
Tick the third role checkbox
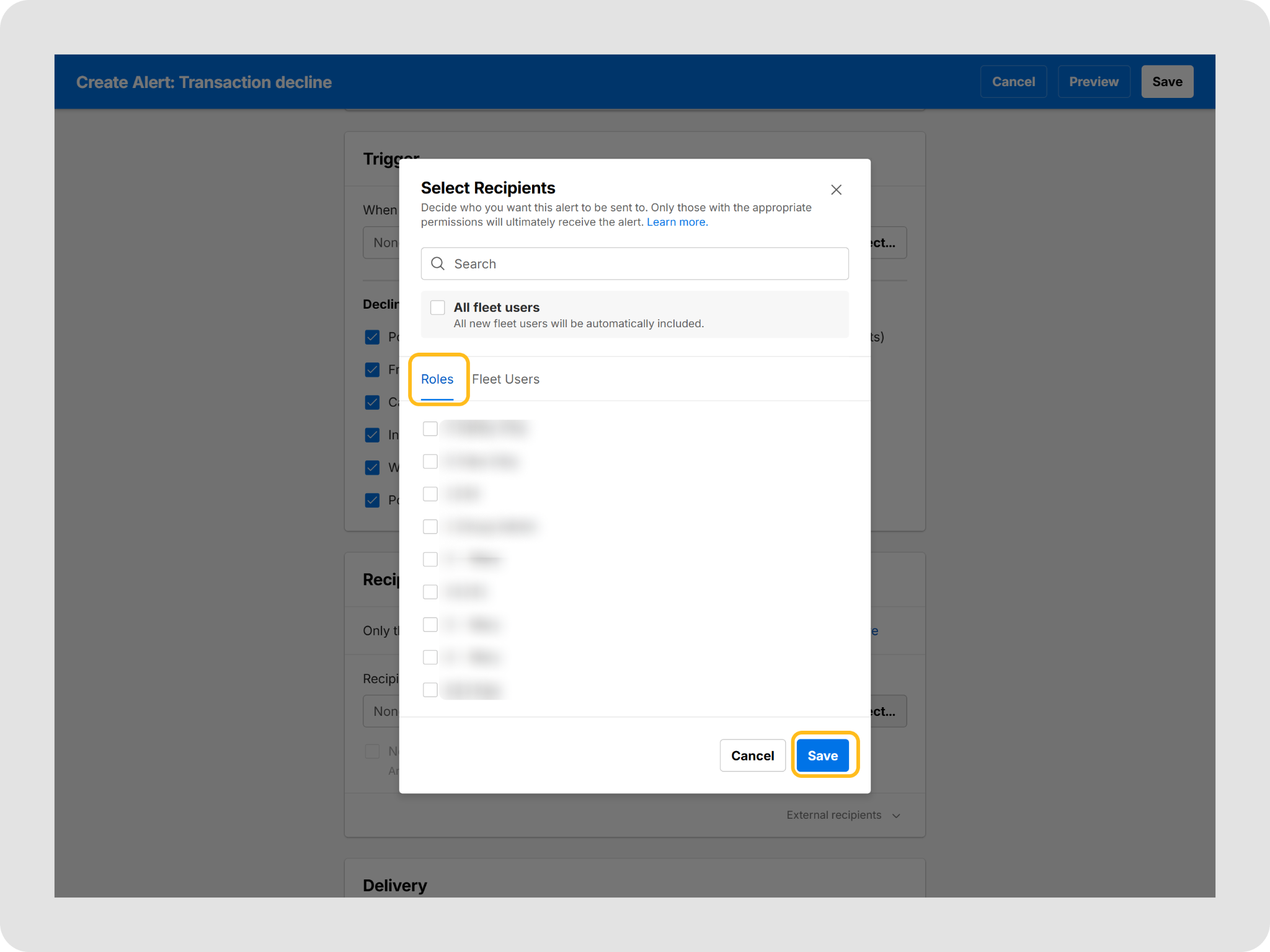tap(430, 494)
